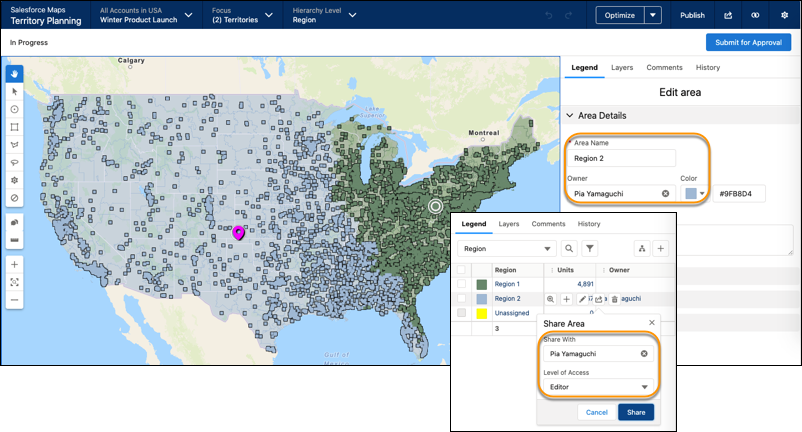Click the clear selection (no-entry) tool
Viewport: 802px width, 432px height.
click(14, 198)
